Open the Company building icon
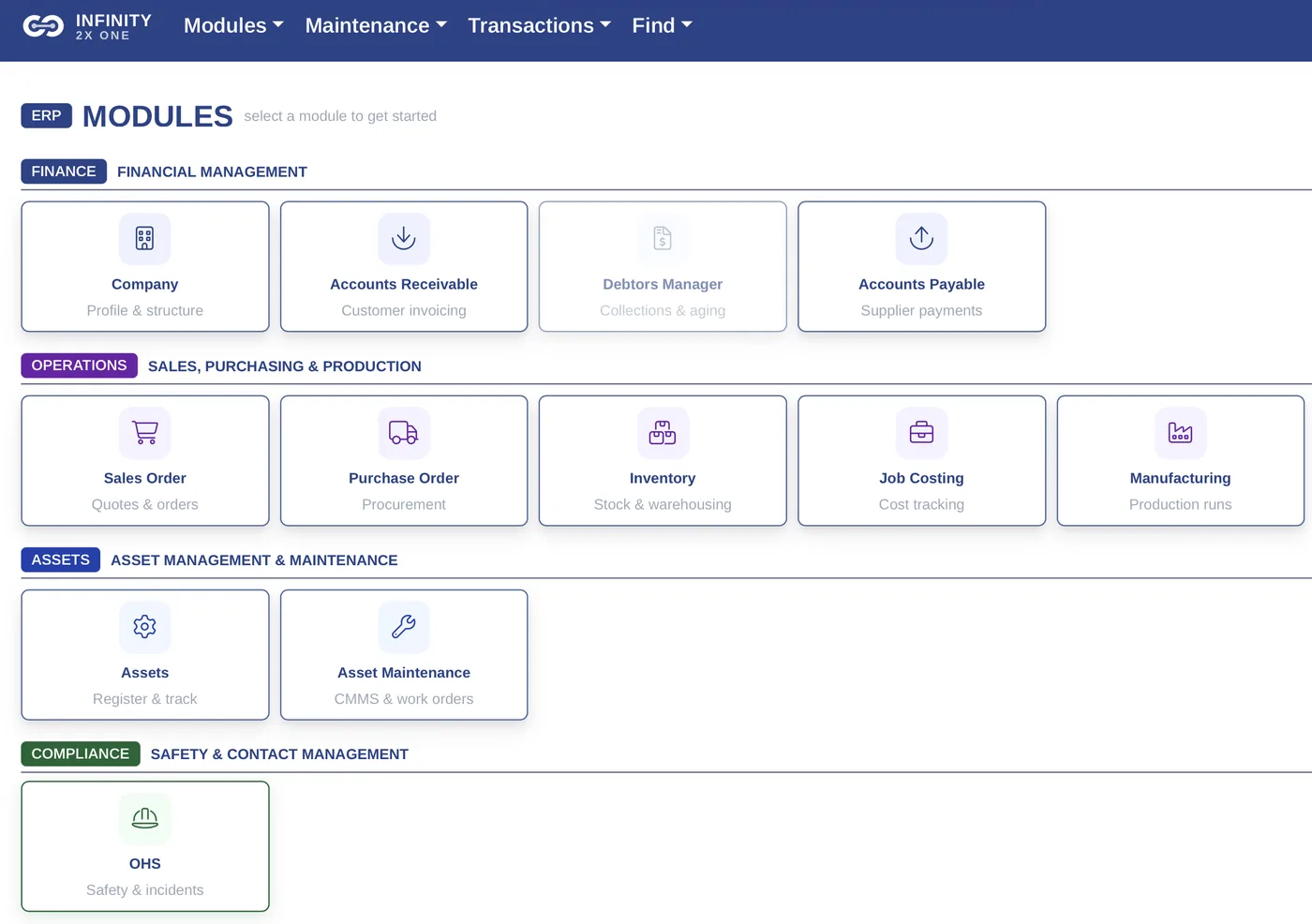The width and height of the screenshot is (1312, 924). click(x=144, y=239)
